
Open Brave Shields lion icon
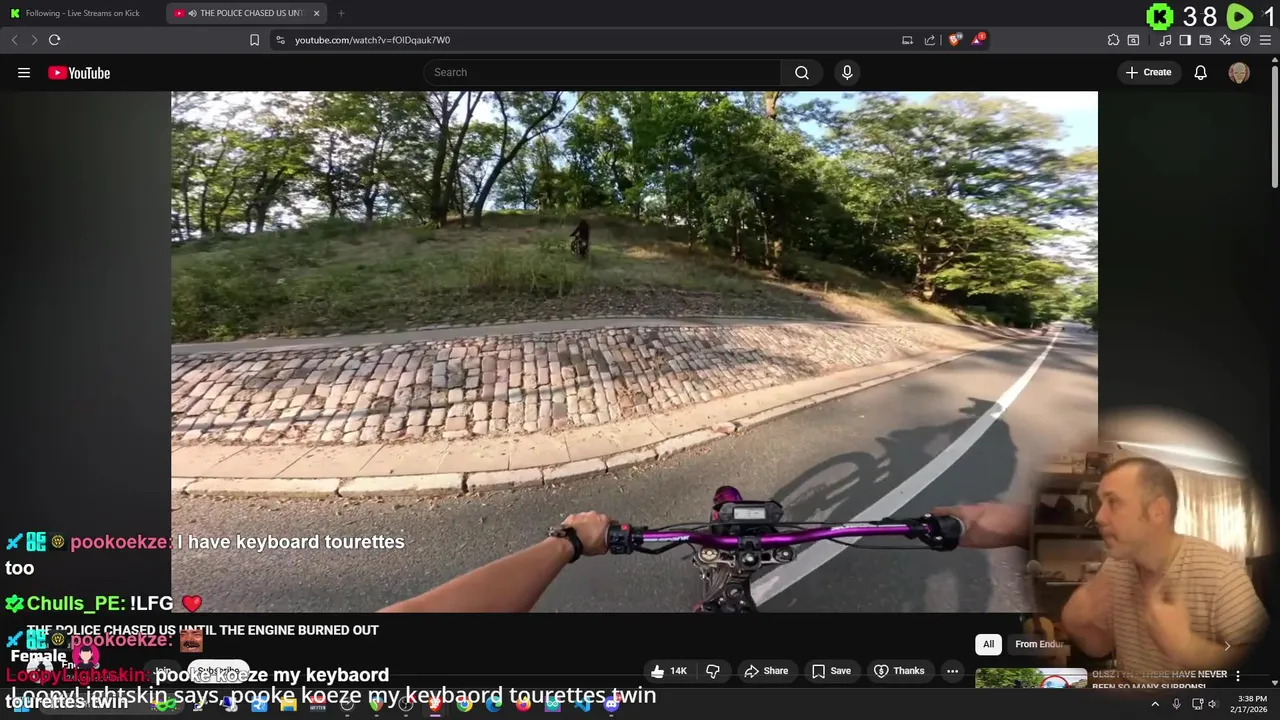(x=954, y=40)
